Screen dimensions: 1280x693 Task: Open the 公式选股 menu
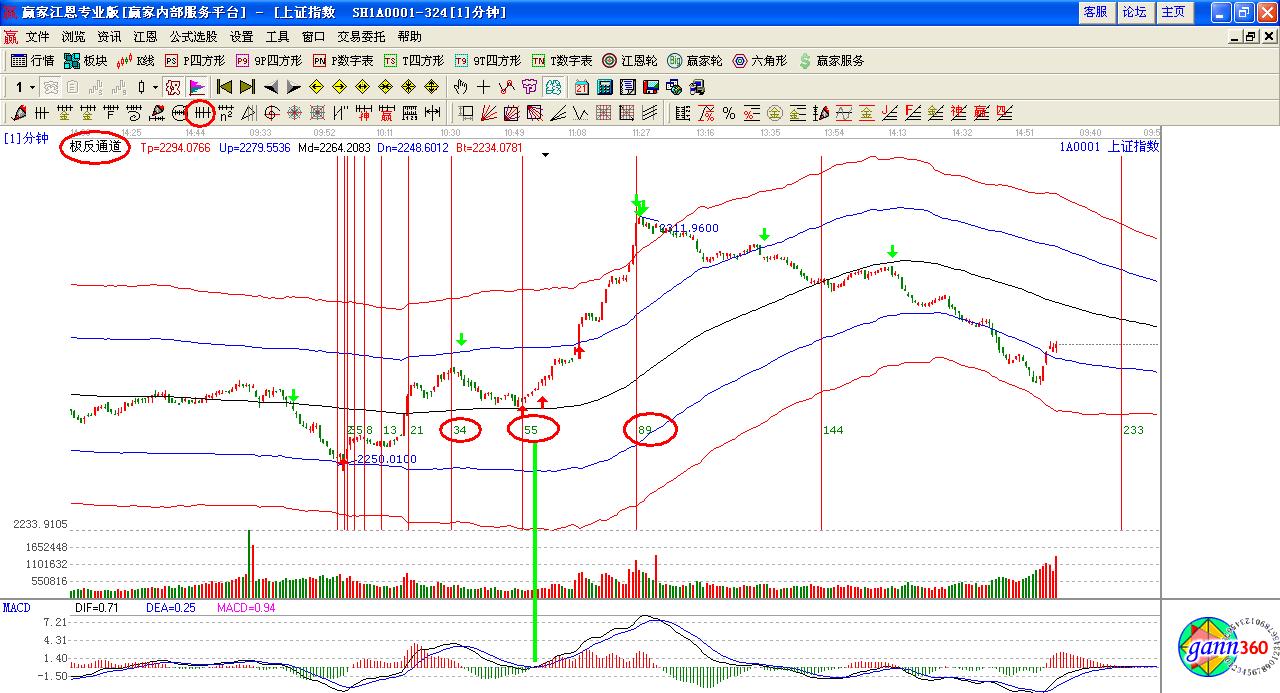point(193,36)
